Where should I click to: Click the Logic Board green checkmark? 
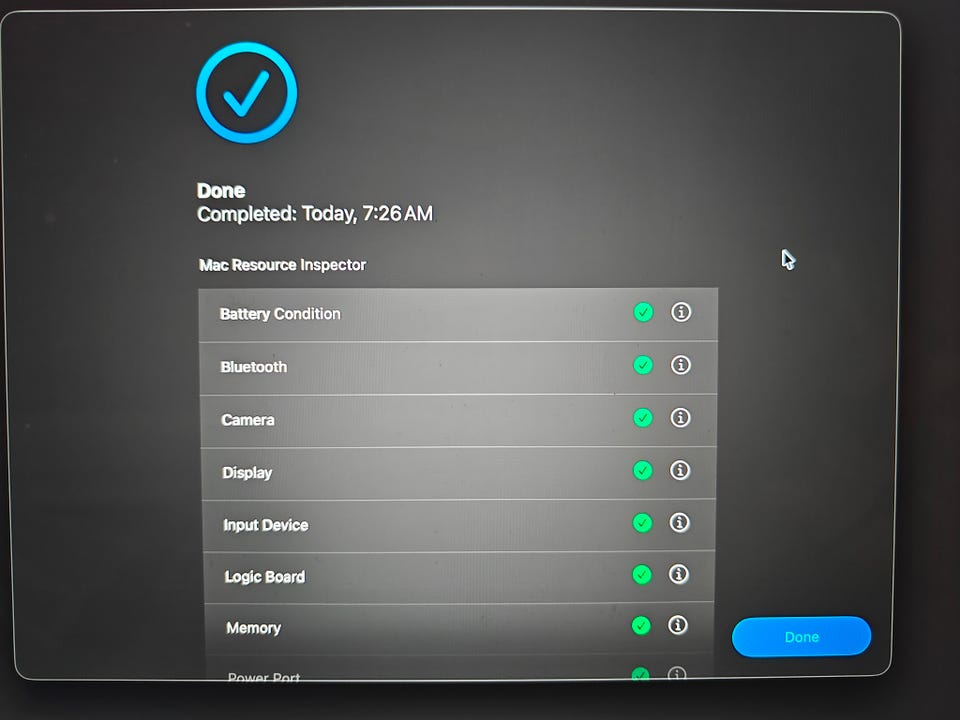[x=642, y=575]
